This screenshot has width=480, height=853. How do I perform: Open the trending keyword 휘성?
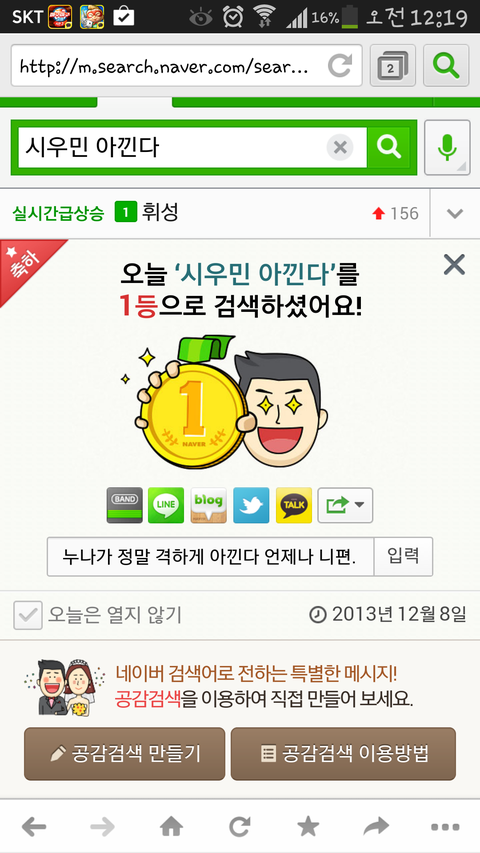[x=160, y=213]
